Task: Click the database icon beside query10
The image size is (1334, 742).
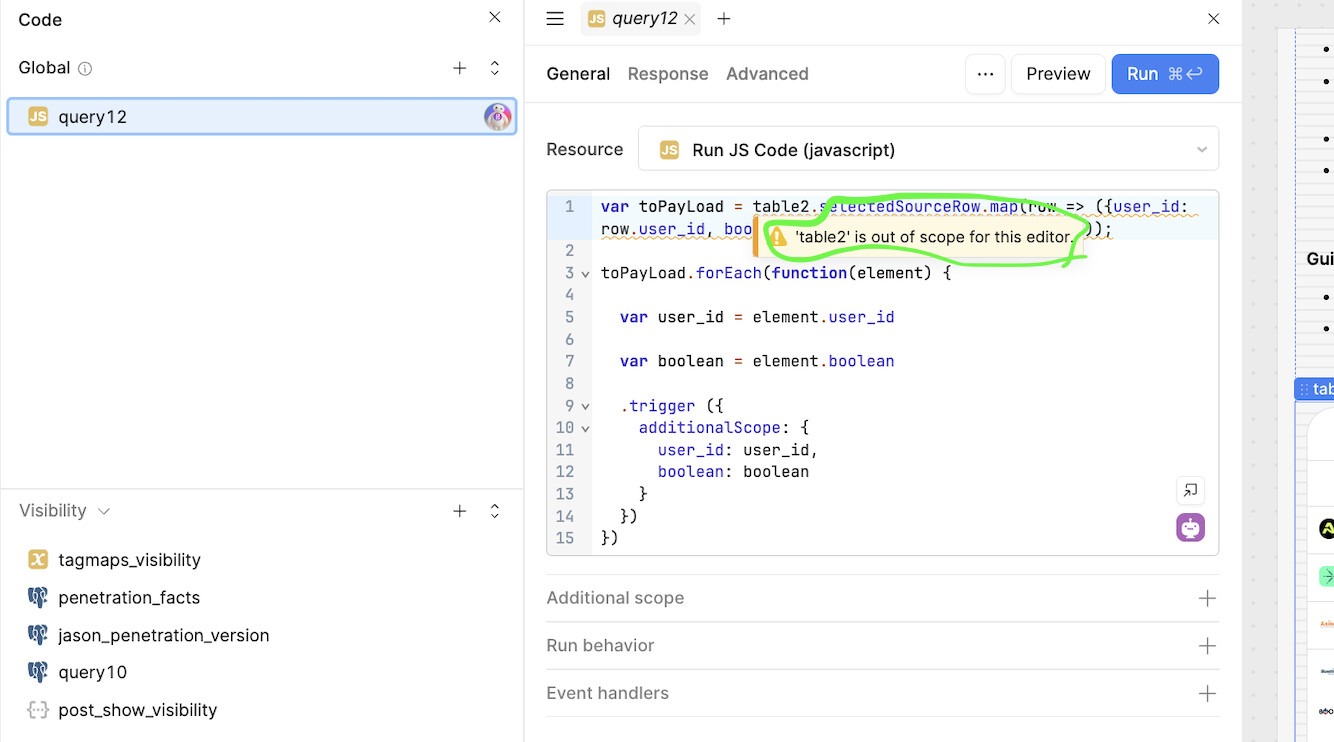Action: click(38, 672)
